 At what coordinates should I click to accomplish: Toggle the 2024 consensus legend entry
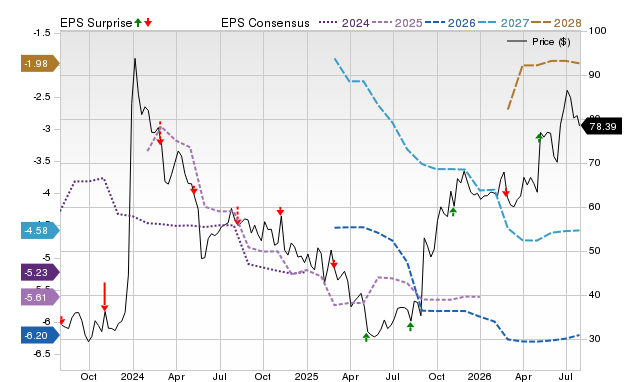click(x=344, y=23)
